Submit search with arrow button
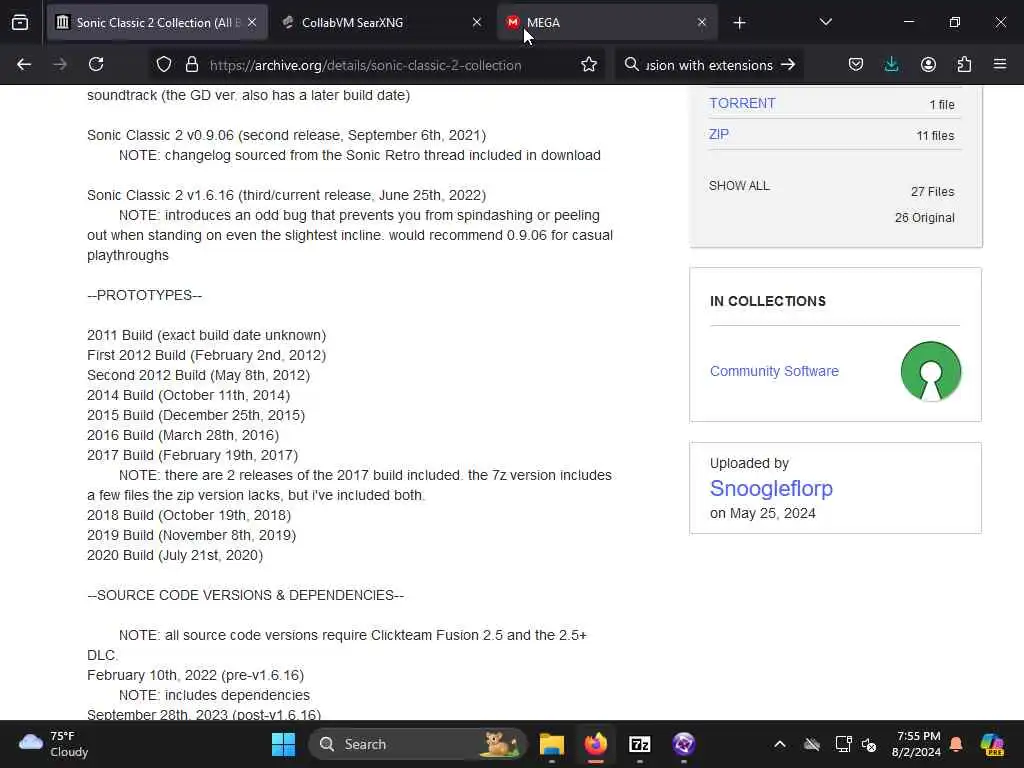Image resolution: width=1024 pixels, height=768 pixels. point(788,65)
